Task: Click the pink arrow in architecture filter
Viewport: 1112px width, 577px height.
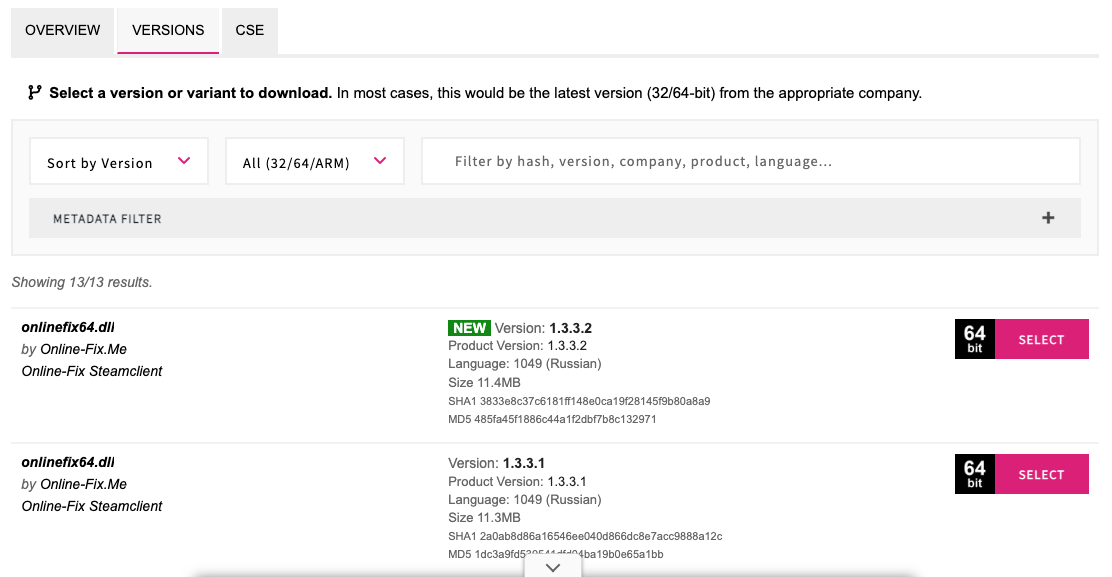Action: [380, 161]
